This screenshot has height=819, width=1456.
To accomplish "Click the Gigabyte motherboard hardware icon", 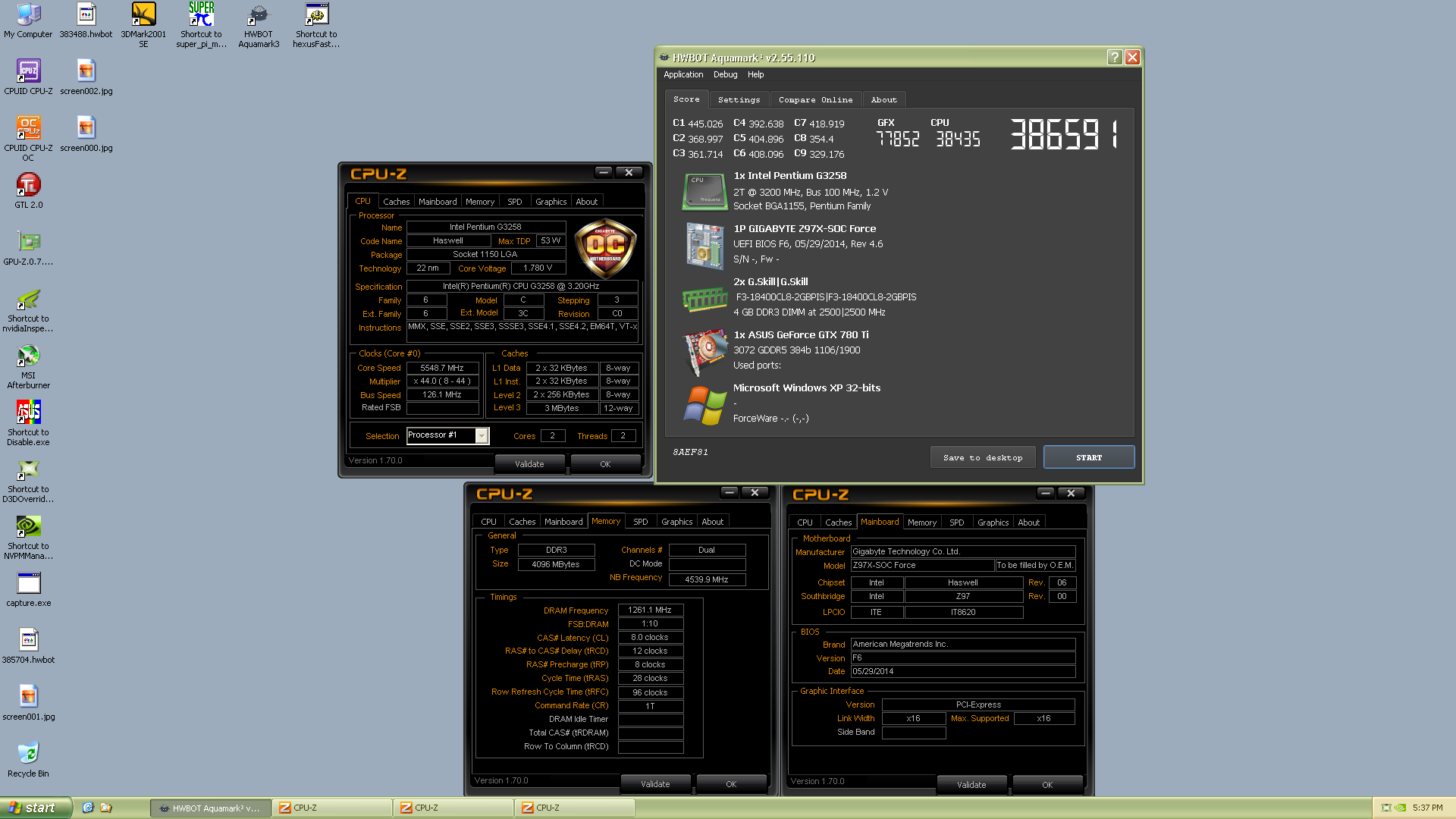I will point(704,245).
